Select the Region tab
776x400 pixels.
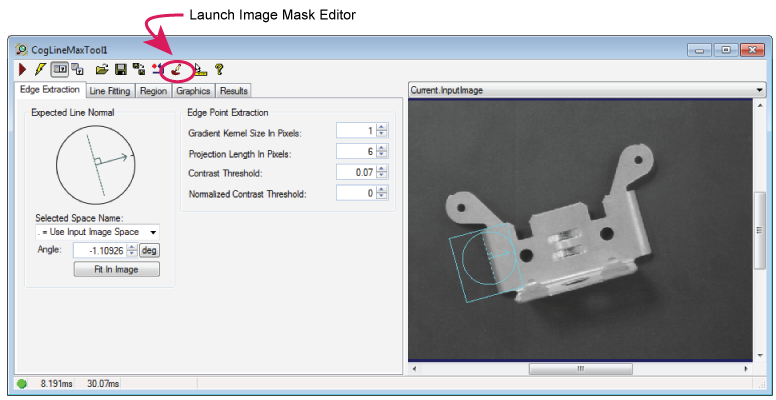coord(153,90)
